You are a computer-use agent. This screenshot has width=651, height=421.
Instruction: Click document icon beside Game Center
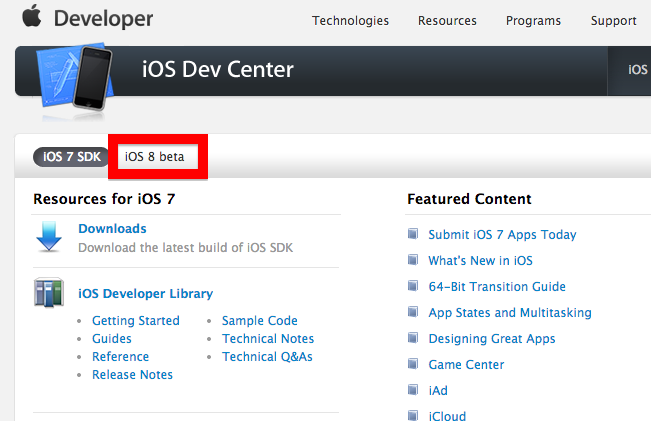(x=413, y=364)
